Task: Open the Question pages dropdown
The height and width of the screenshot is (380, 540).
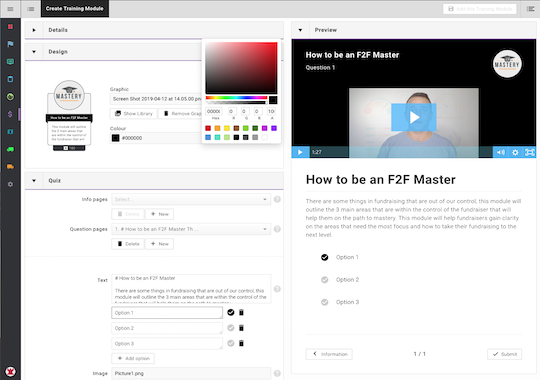Action: pos(191,229)
